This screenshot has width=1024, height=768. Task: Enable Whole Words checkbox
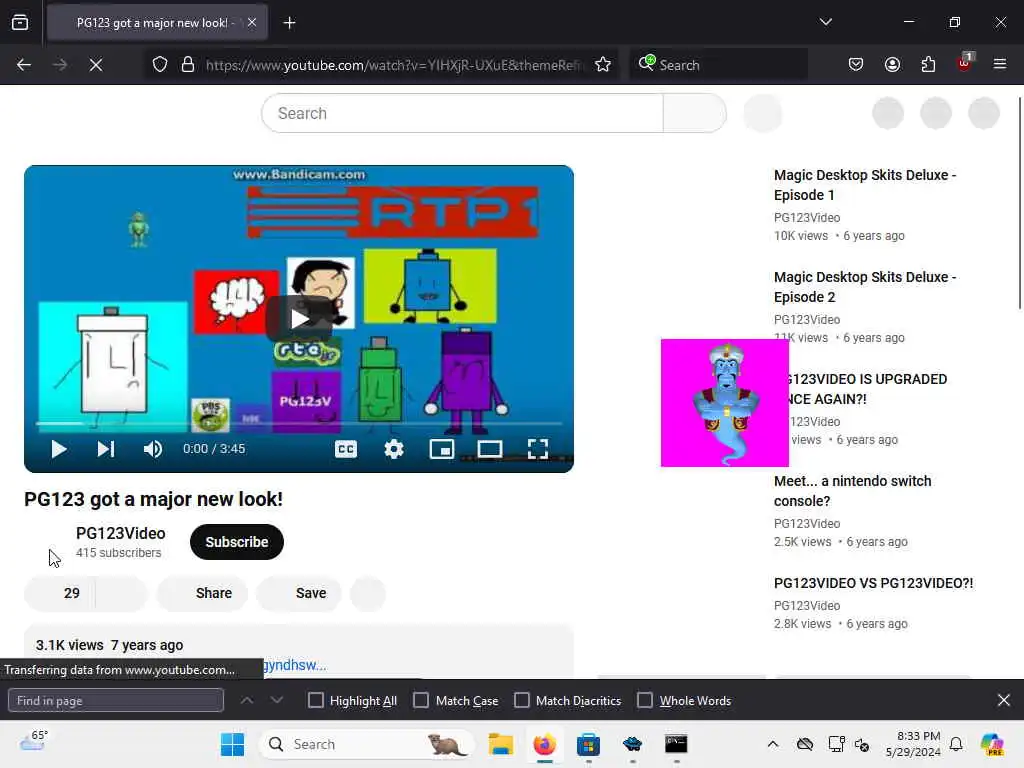click(x=645, y=701)
